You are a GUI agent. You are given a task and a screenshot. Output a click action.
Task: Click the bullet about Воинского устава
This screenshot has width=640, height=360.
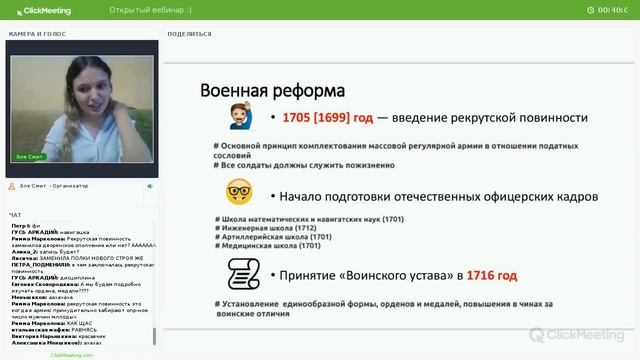394,276
